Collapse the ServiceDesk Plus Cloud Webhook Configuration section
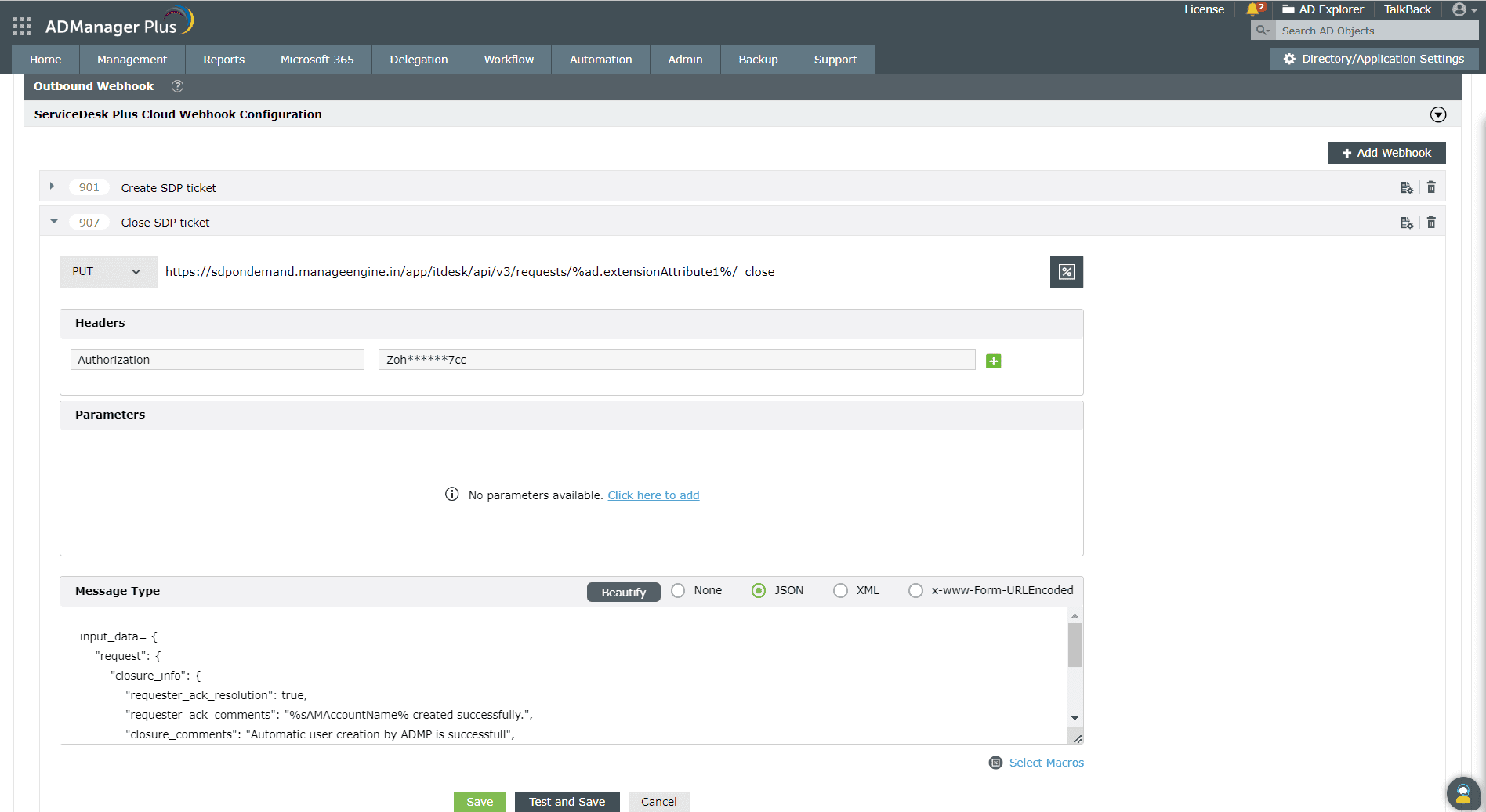This screenshot has height=812, width=1486. [1438, 114]
